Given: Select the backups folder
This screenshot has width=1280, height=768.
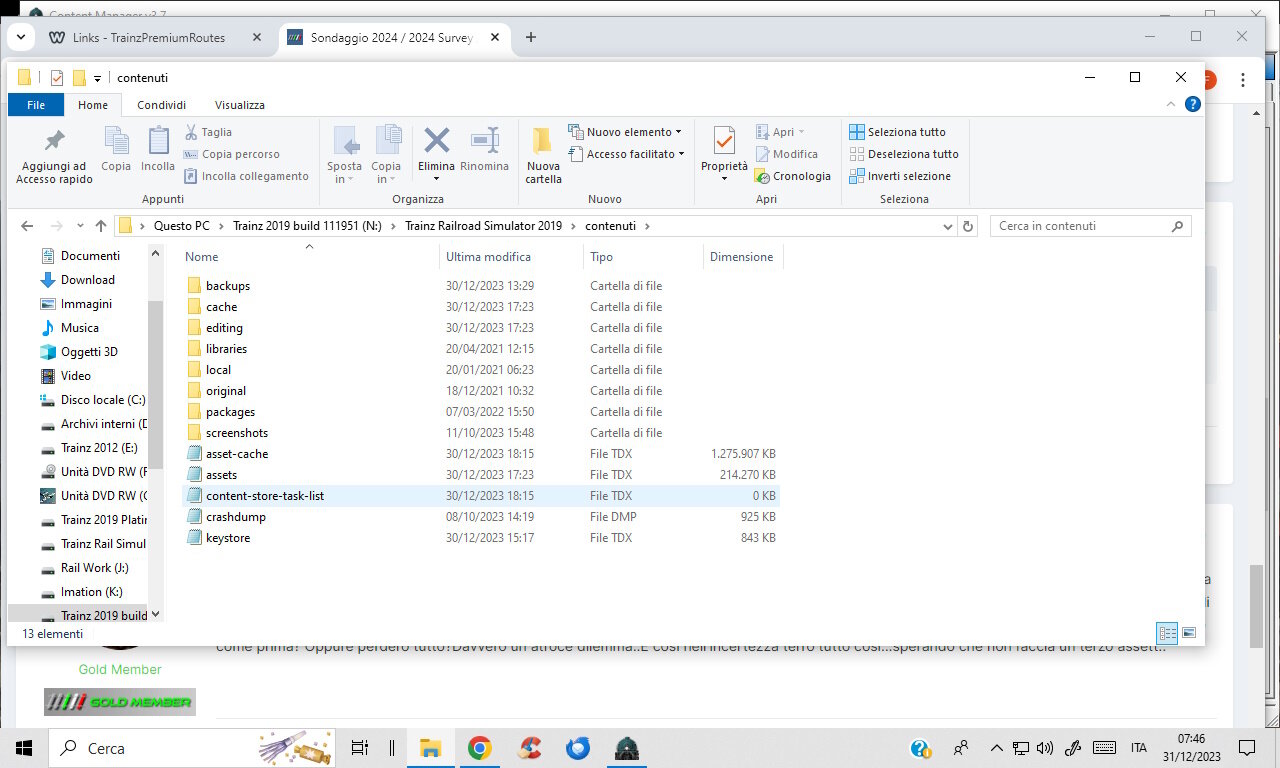Looking at the screenshot, I should click(x=228, y=286).
